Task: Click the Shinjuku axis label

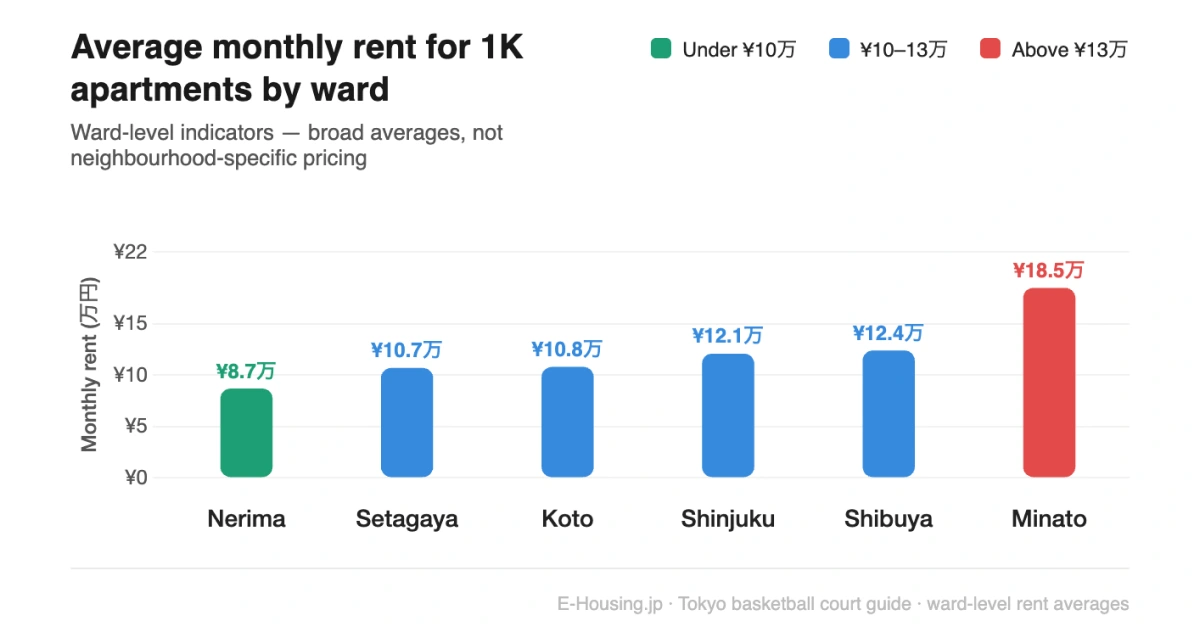Action: [728, 519]
